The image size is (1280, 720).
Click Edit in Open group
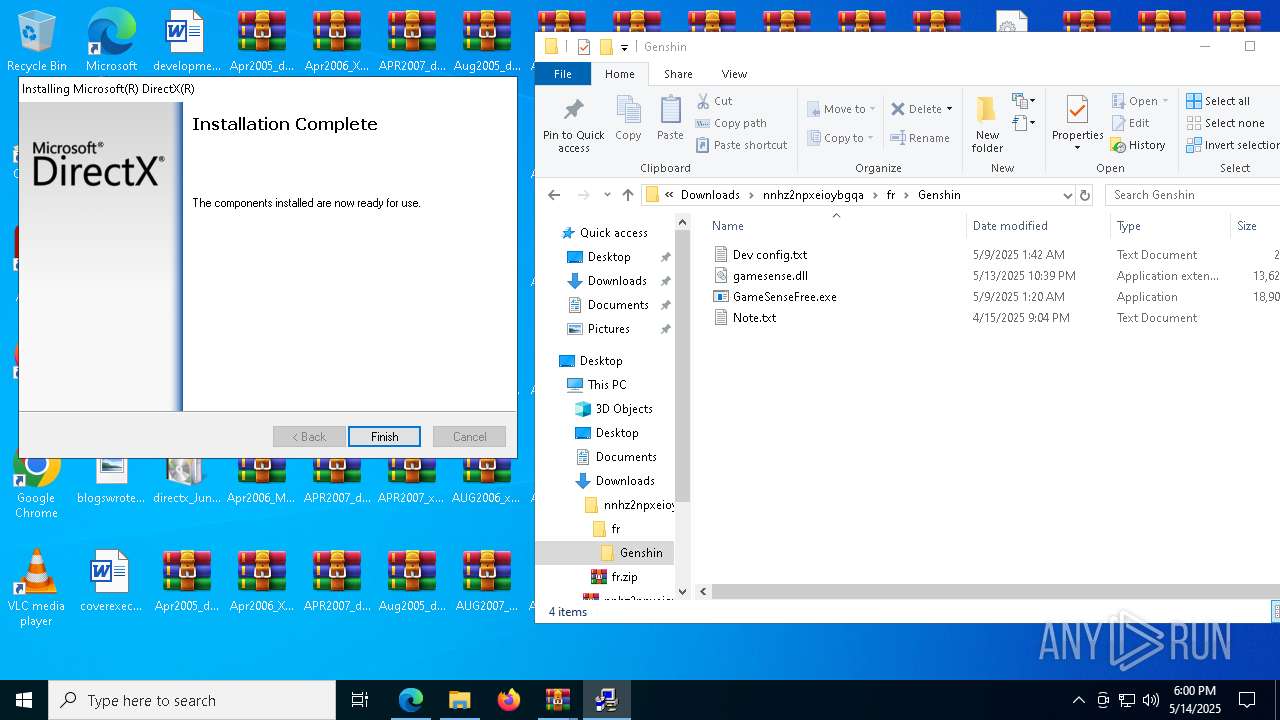(x=1130, y=123)
